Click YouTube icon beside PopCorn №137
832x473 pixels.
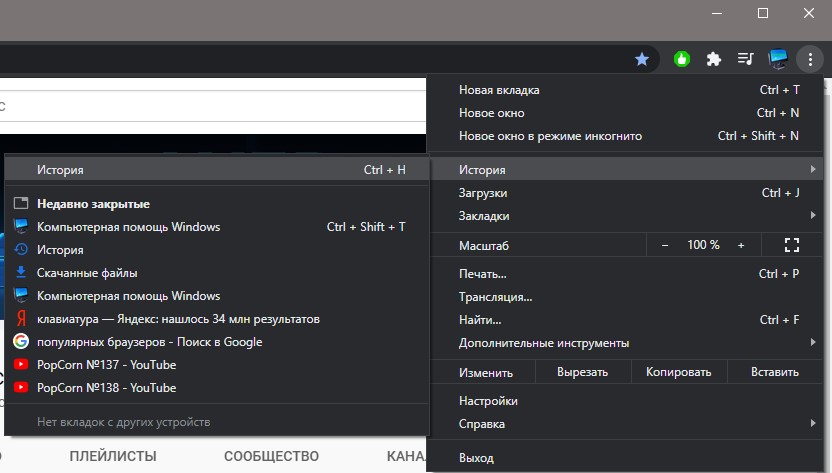tap(21, 364)
